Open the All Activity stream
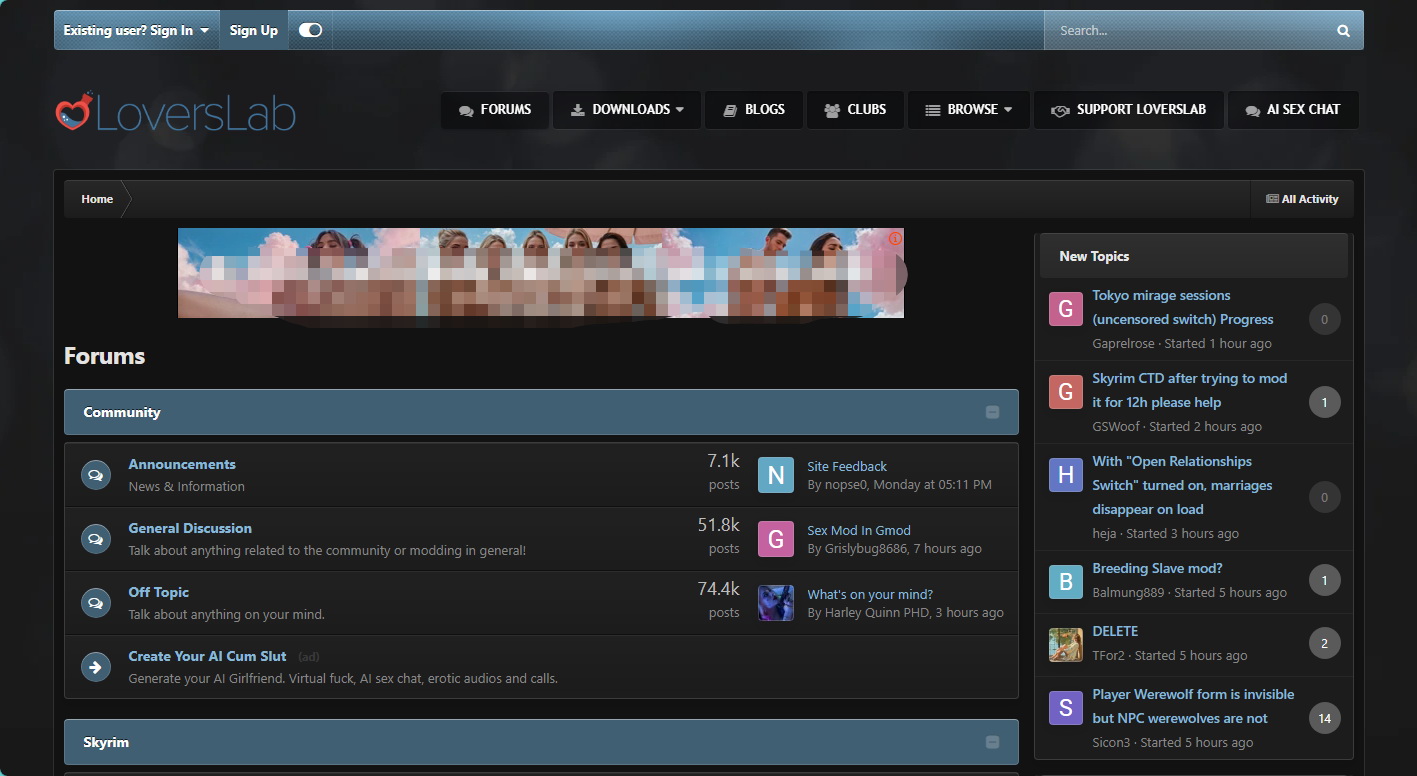 (x=1302, y=199)
